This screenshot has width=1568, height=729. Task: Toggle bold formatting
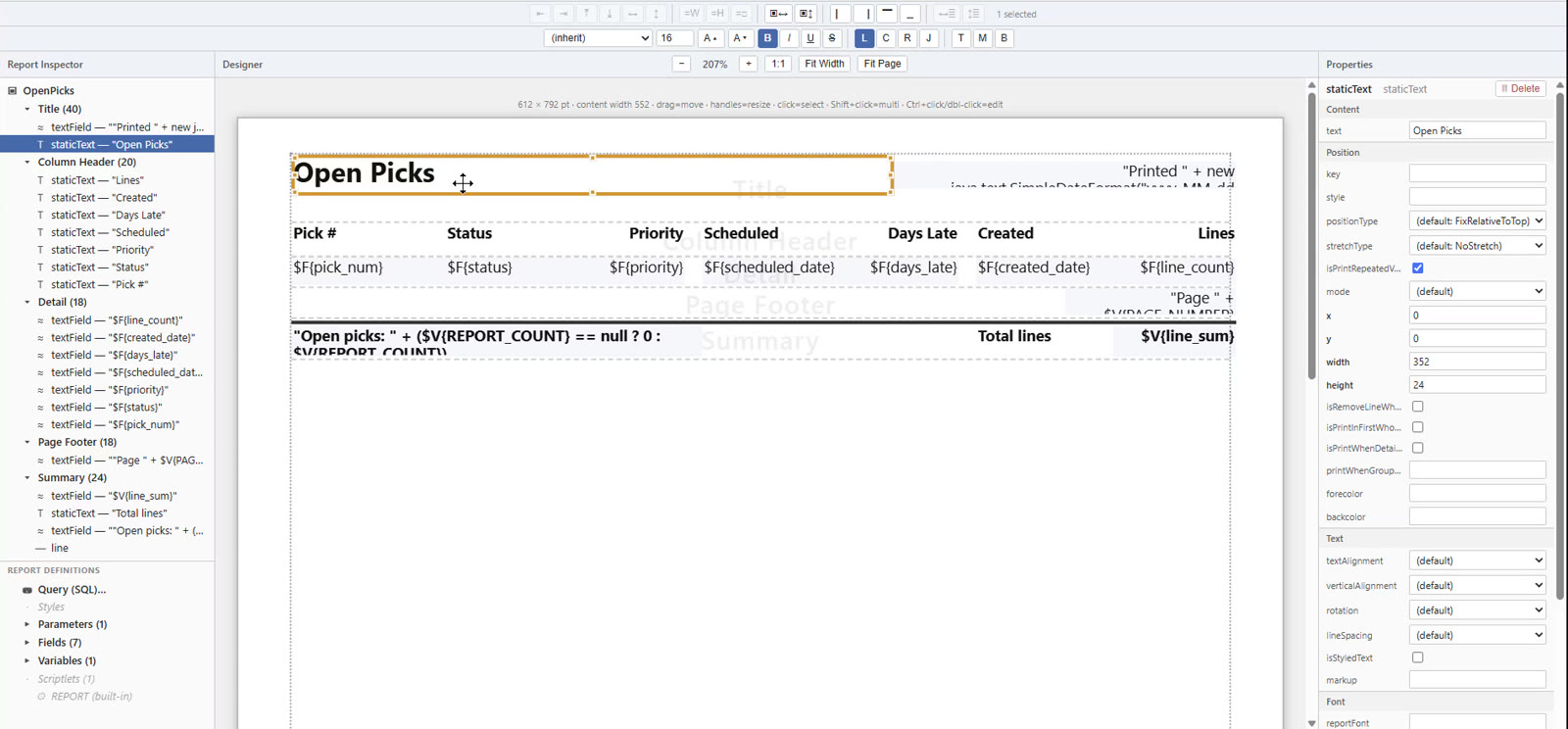click(x=767, y=38)
